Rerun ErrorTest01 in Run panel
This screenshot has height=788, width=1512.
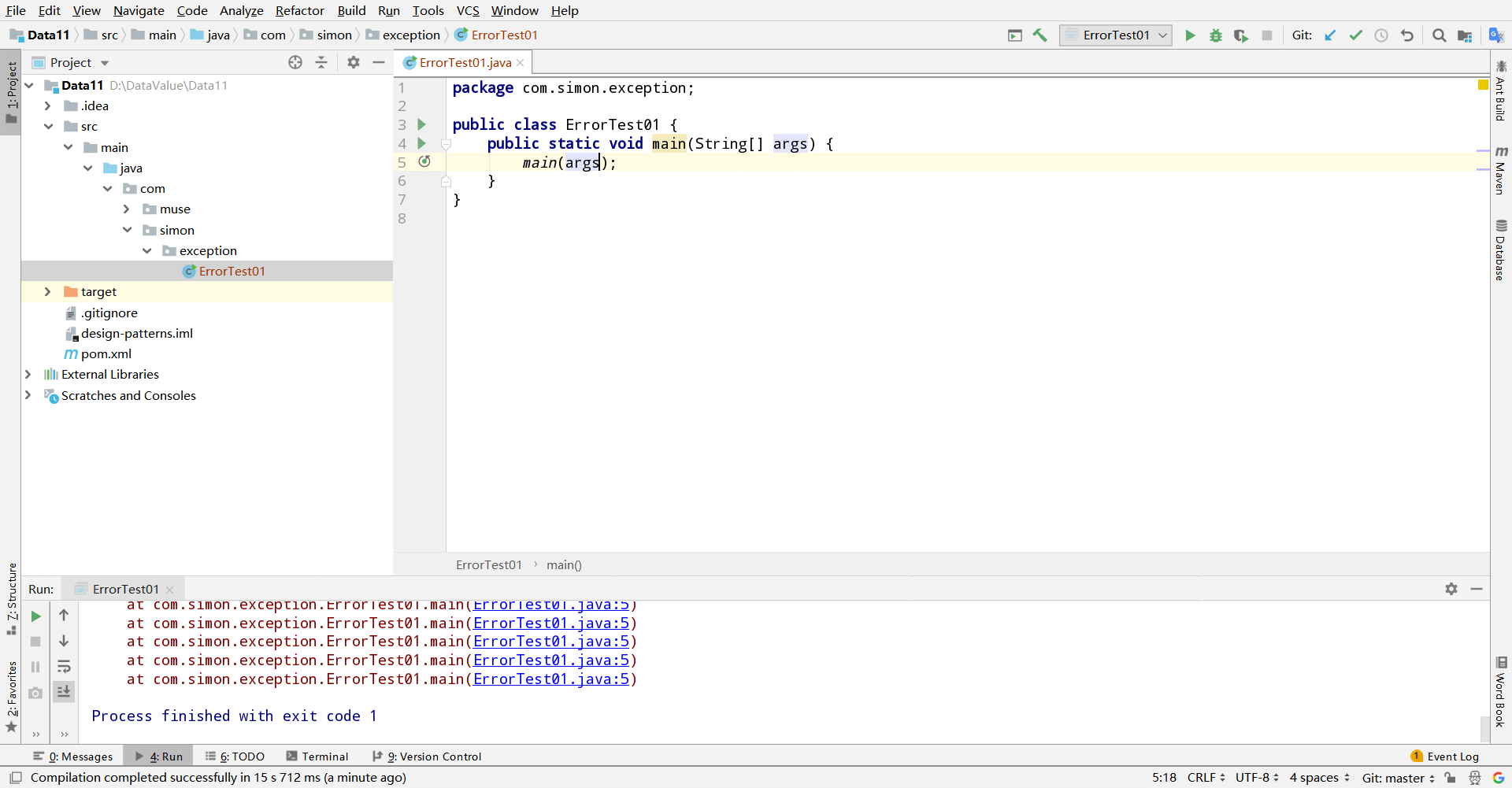pos(35,616)
